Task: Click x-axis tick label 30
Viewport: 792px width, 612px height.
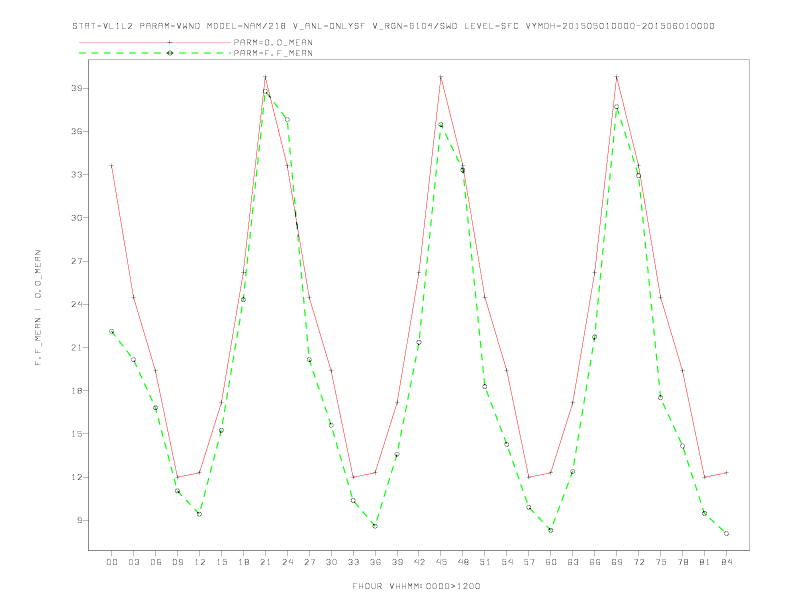Action: point(331,562)
